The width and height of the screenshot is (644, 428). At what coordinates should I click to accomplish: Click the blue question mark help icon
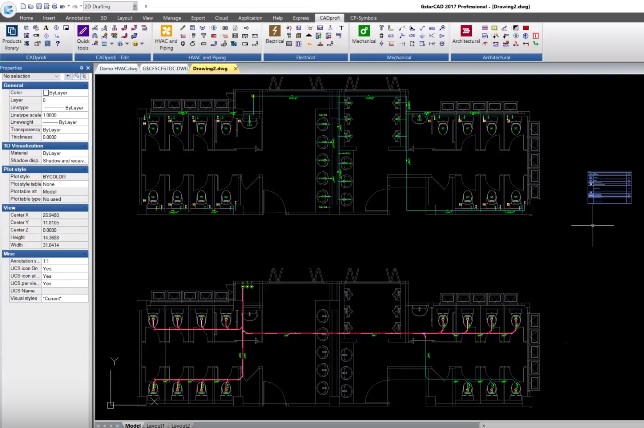click(58, 44)
